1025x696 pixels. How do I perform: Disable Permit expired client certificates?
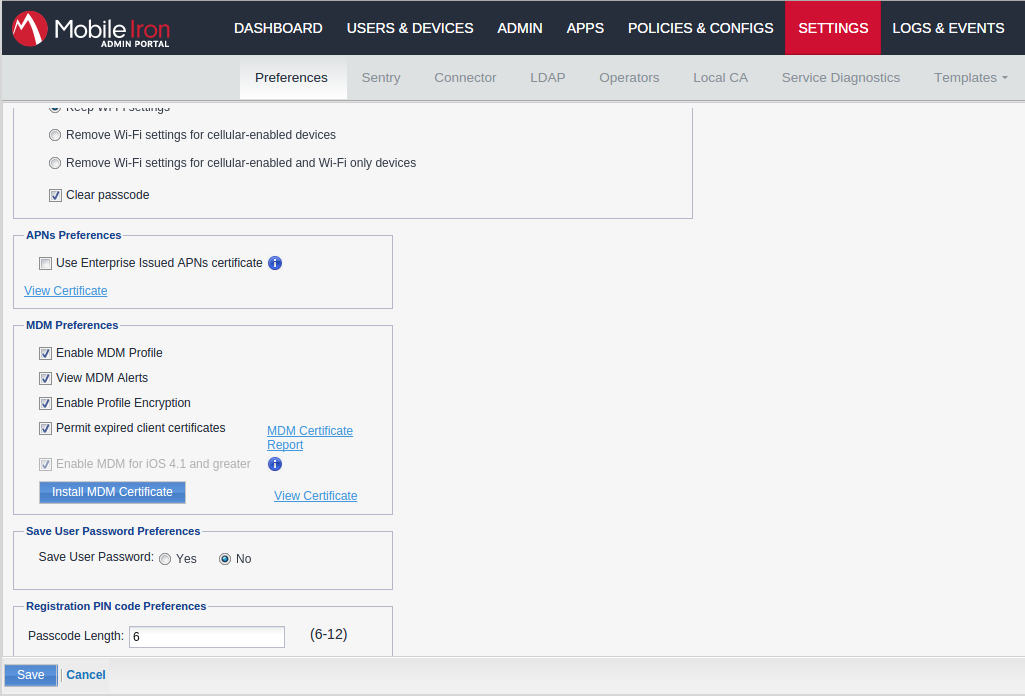coord(45,428)
